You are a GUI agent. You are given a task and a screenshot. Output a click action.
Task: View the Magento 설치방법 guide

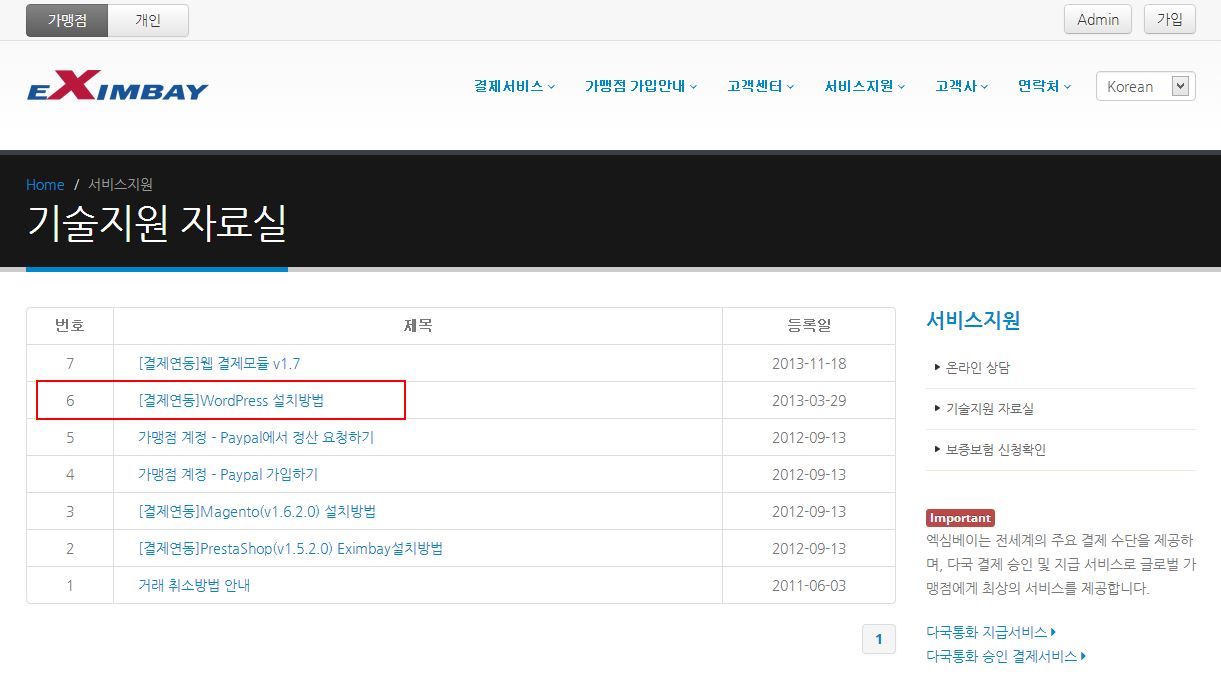254,511
